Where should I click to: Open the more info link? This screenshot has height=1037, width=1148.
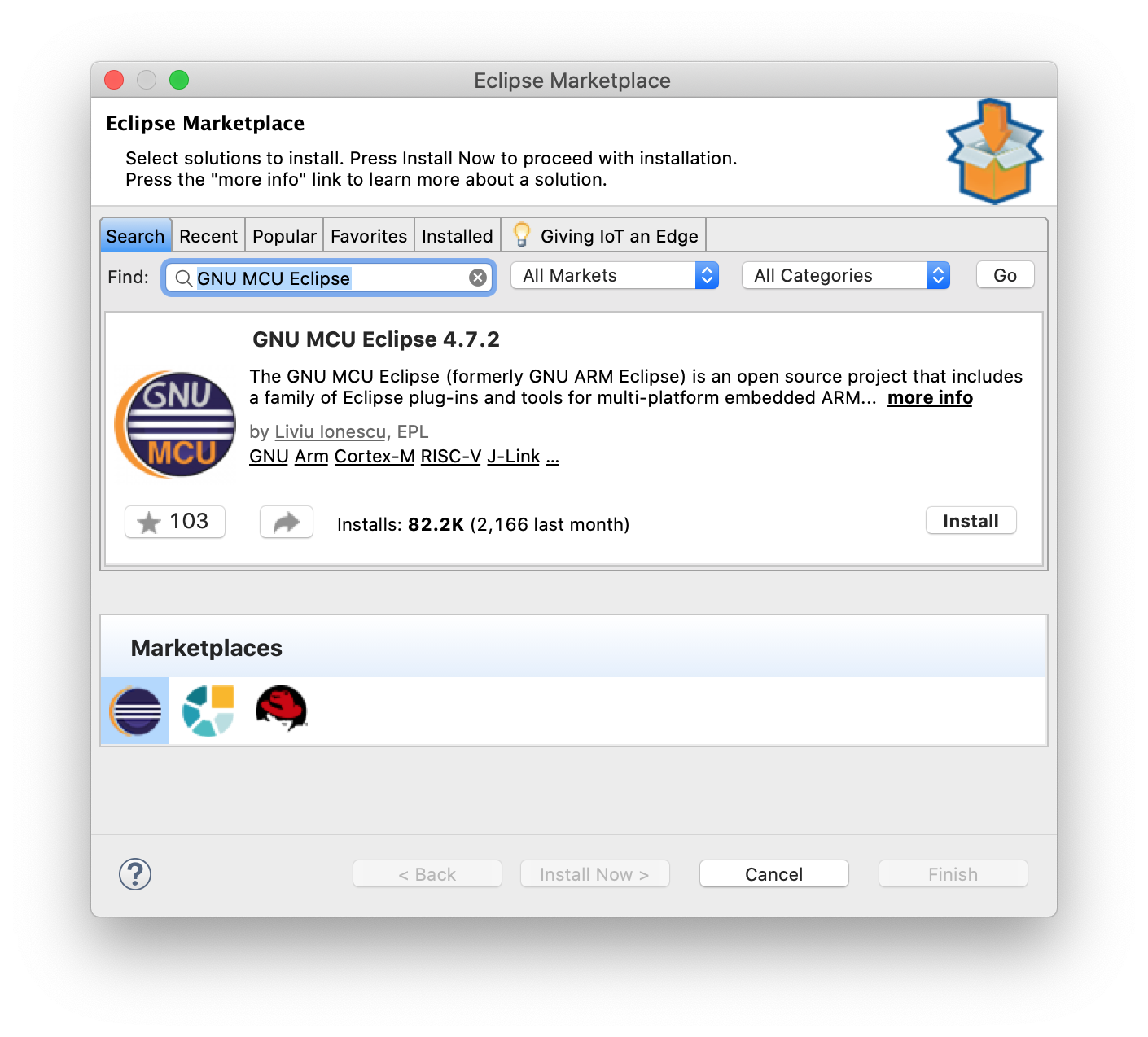[930, 397]
